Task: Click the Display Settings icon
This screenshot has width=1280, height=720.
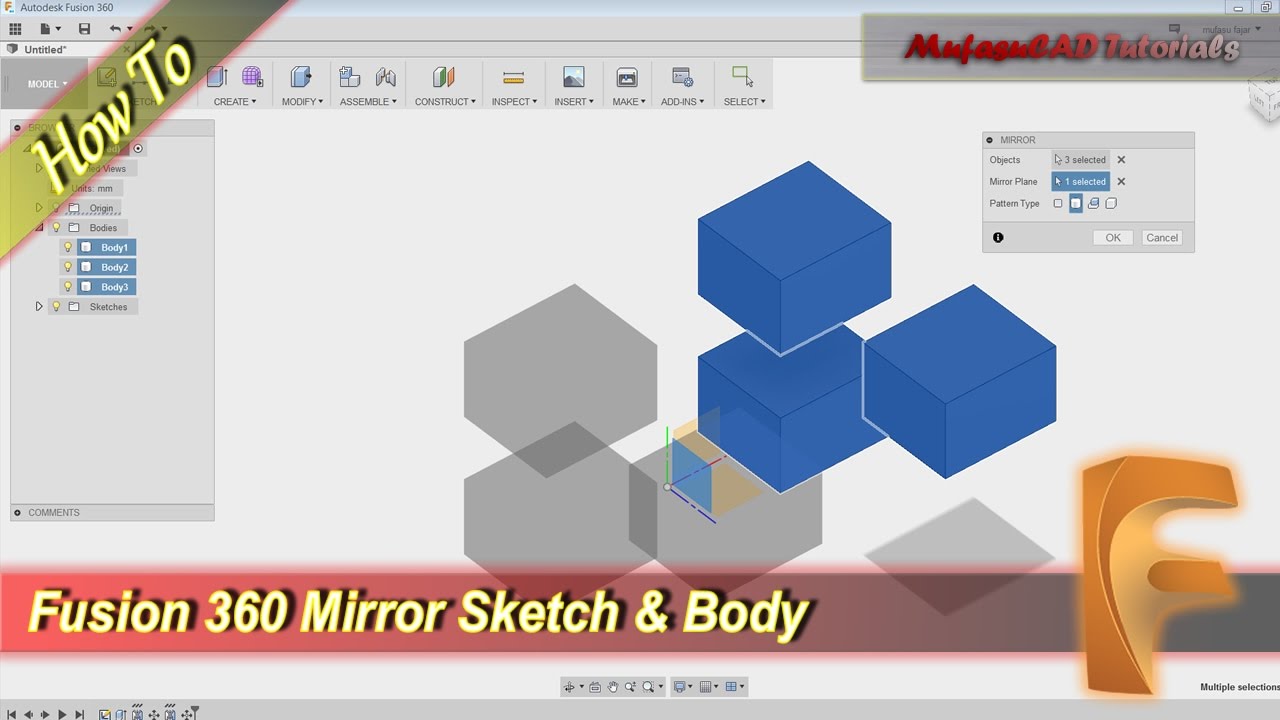Action: (681, 686)
